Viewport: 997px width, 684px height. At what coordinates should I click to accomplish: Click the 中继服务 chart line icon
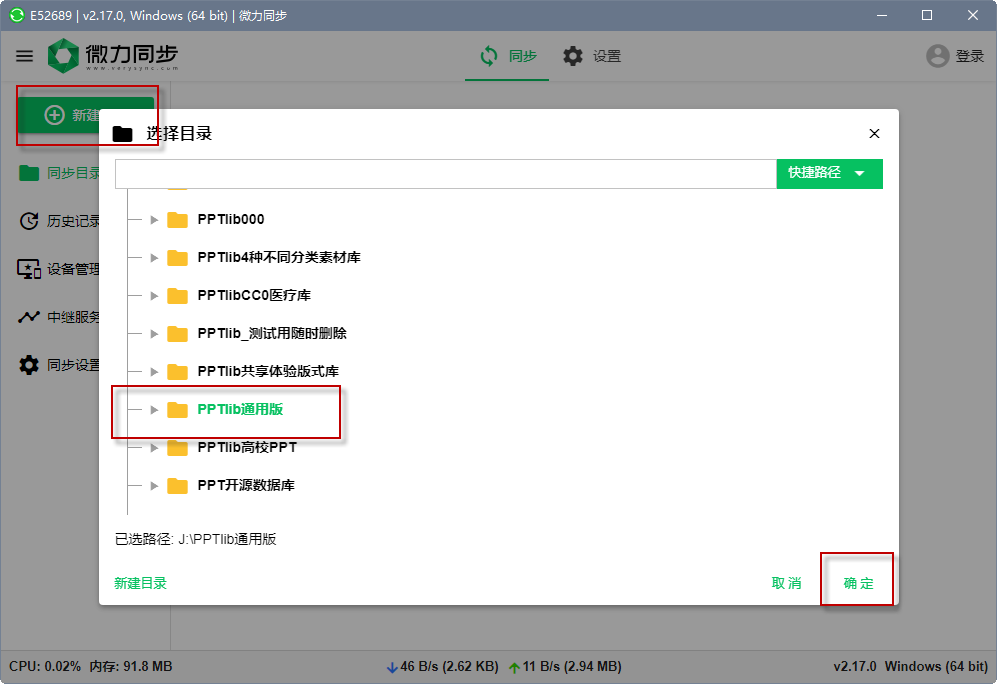tap(29, 317)
